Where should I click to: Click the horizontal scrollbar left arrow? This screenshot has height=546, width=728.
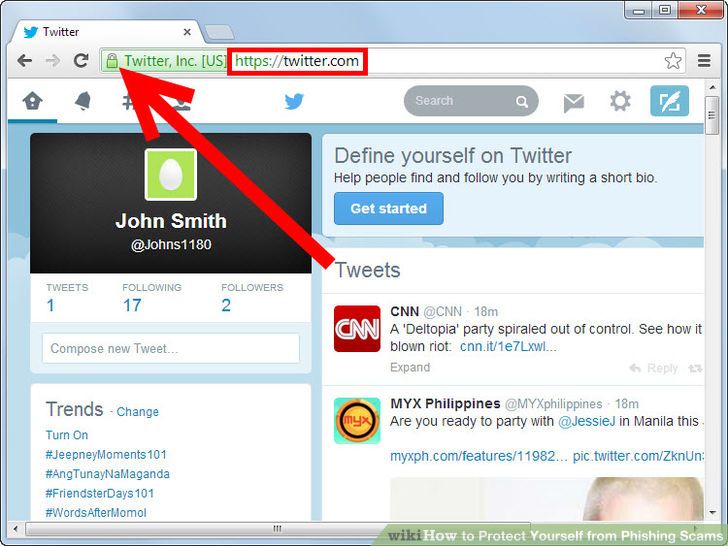[x=16, y=529]
